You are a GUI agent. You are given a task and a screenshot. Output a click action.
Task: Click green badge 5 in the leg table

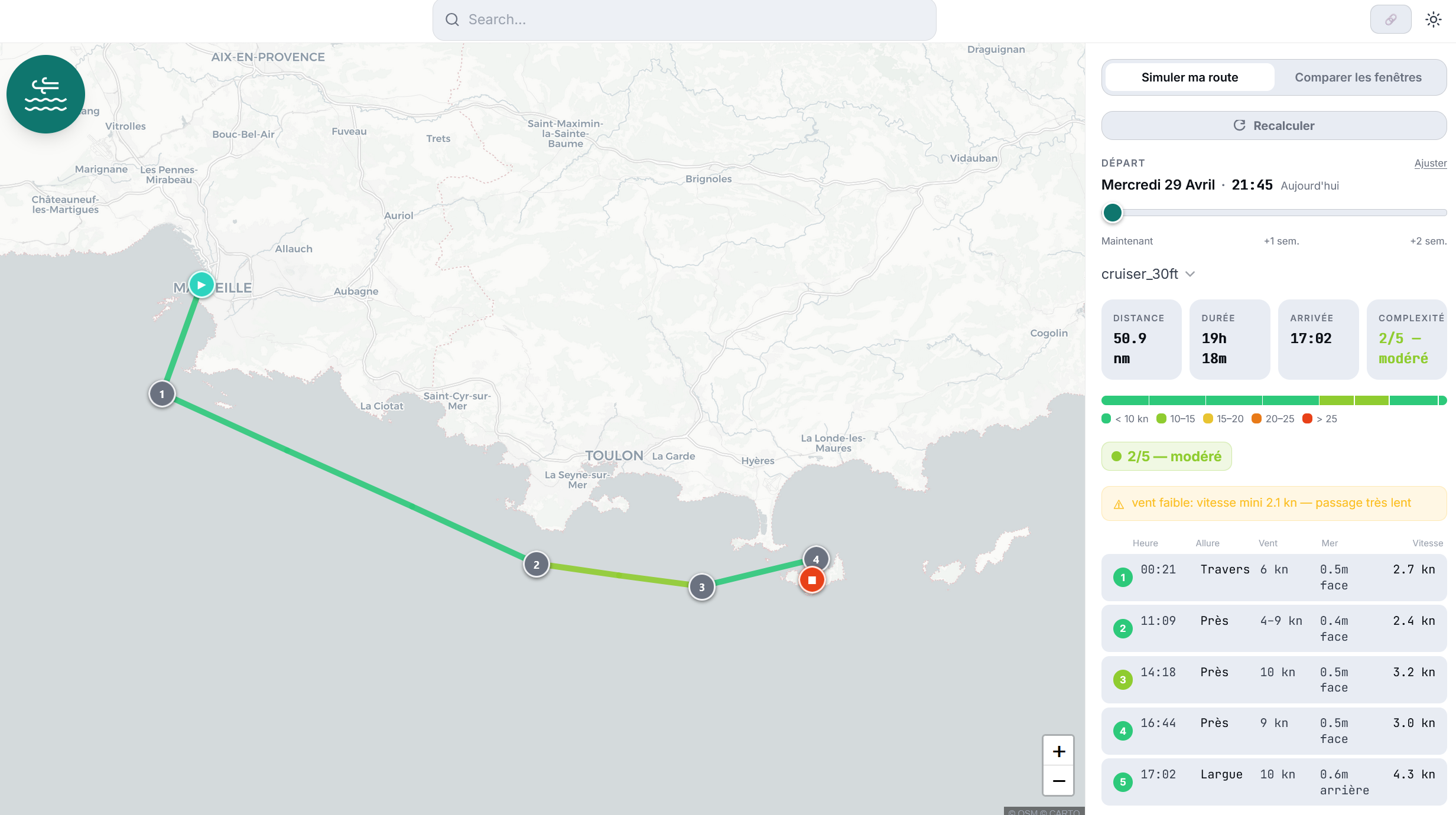(x=1123, y=782)
